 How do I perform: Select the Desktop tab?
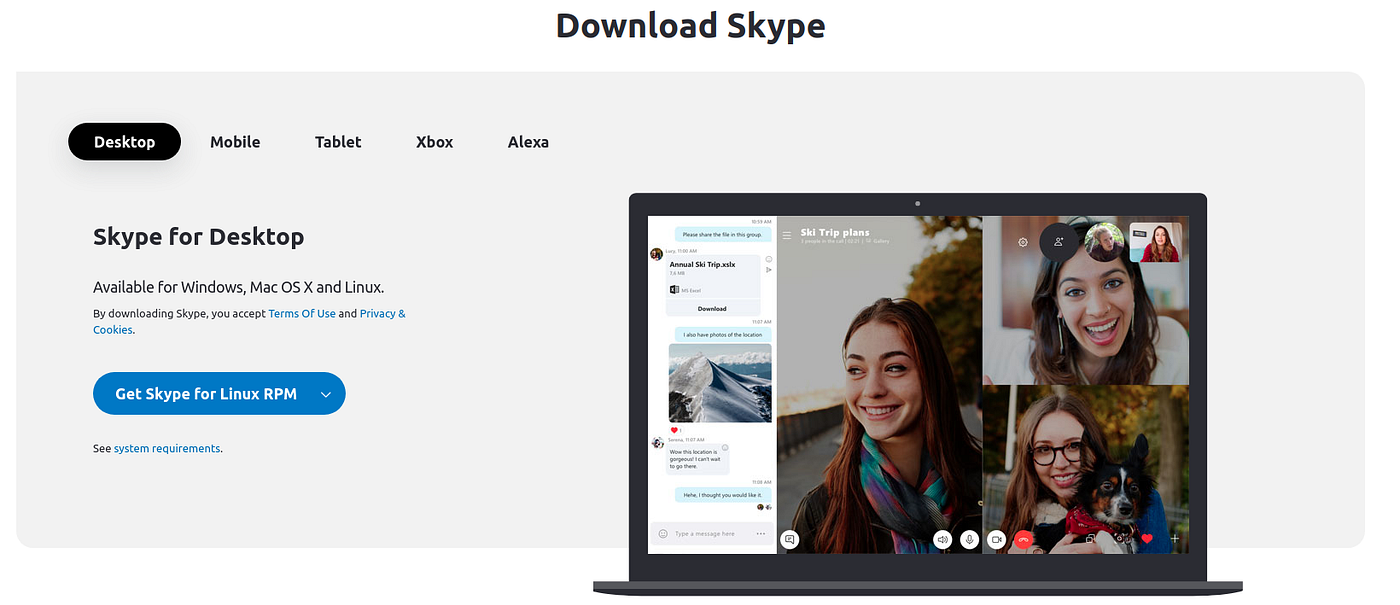[x=124, y=142]
